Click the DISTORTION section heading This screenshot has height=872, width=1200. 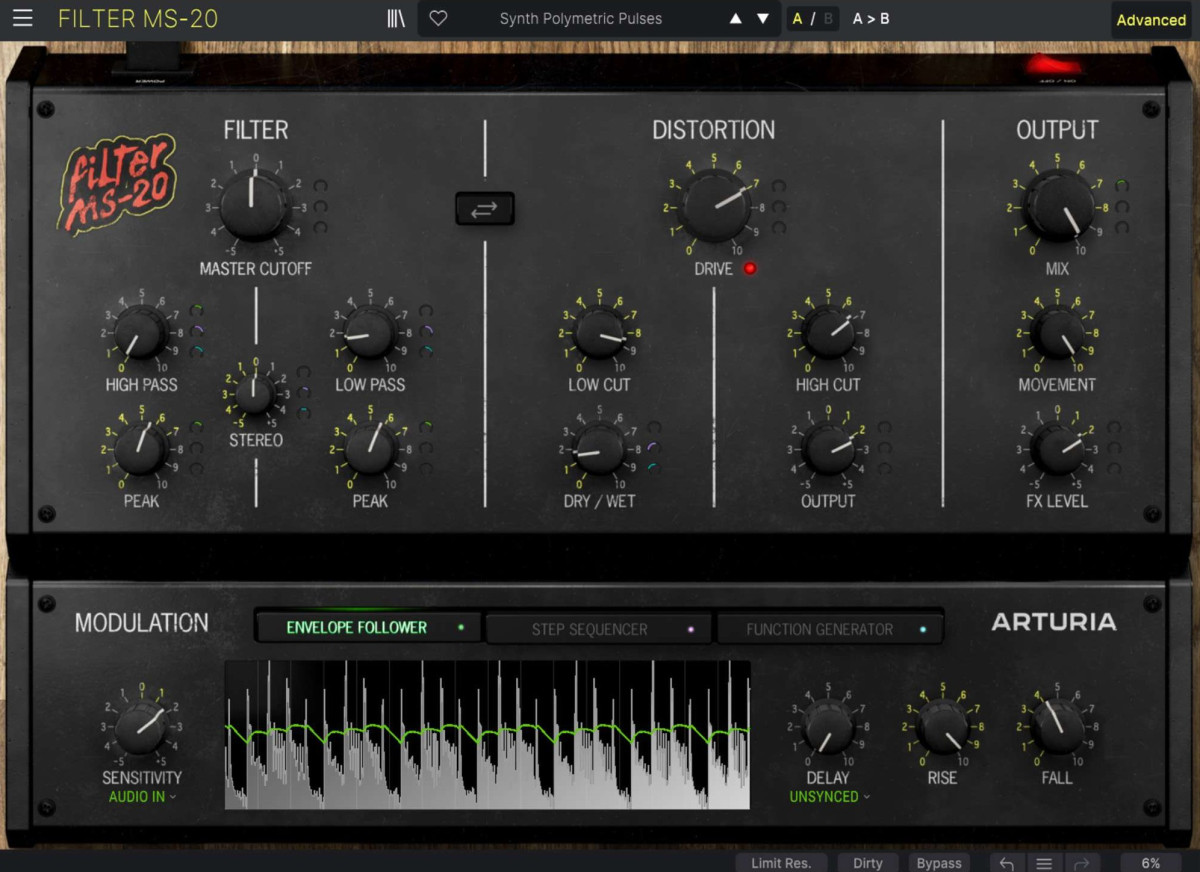coord(714,130)
